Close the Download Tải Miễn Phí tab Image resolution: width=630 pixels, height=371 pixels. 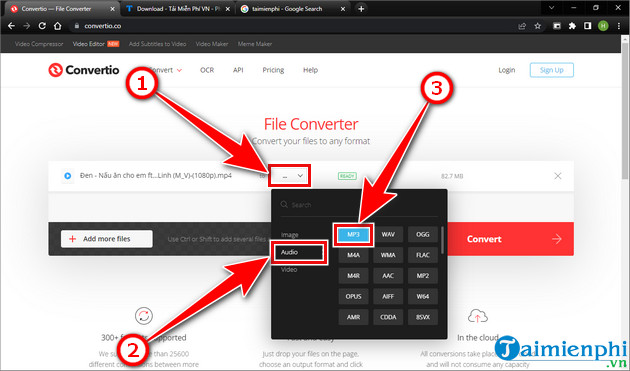228,9
